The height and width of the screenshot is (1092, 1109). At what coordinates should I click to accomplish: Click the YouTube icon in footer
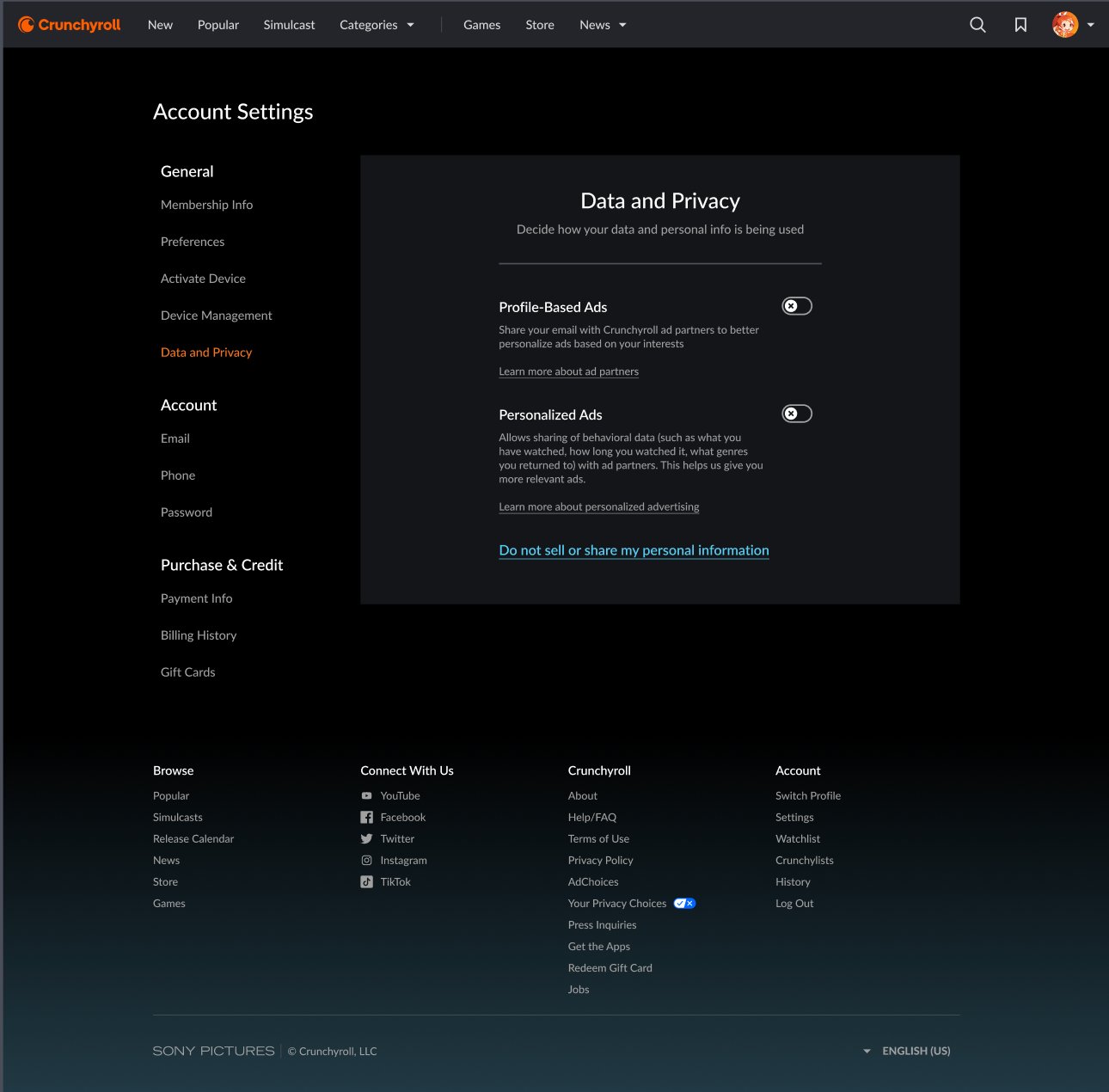367,796
